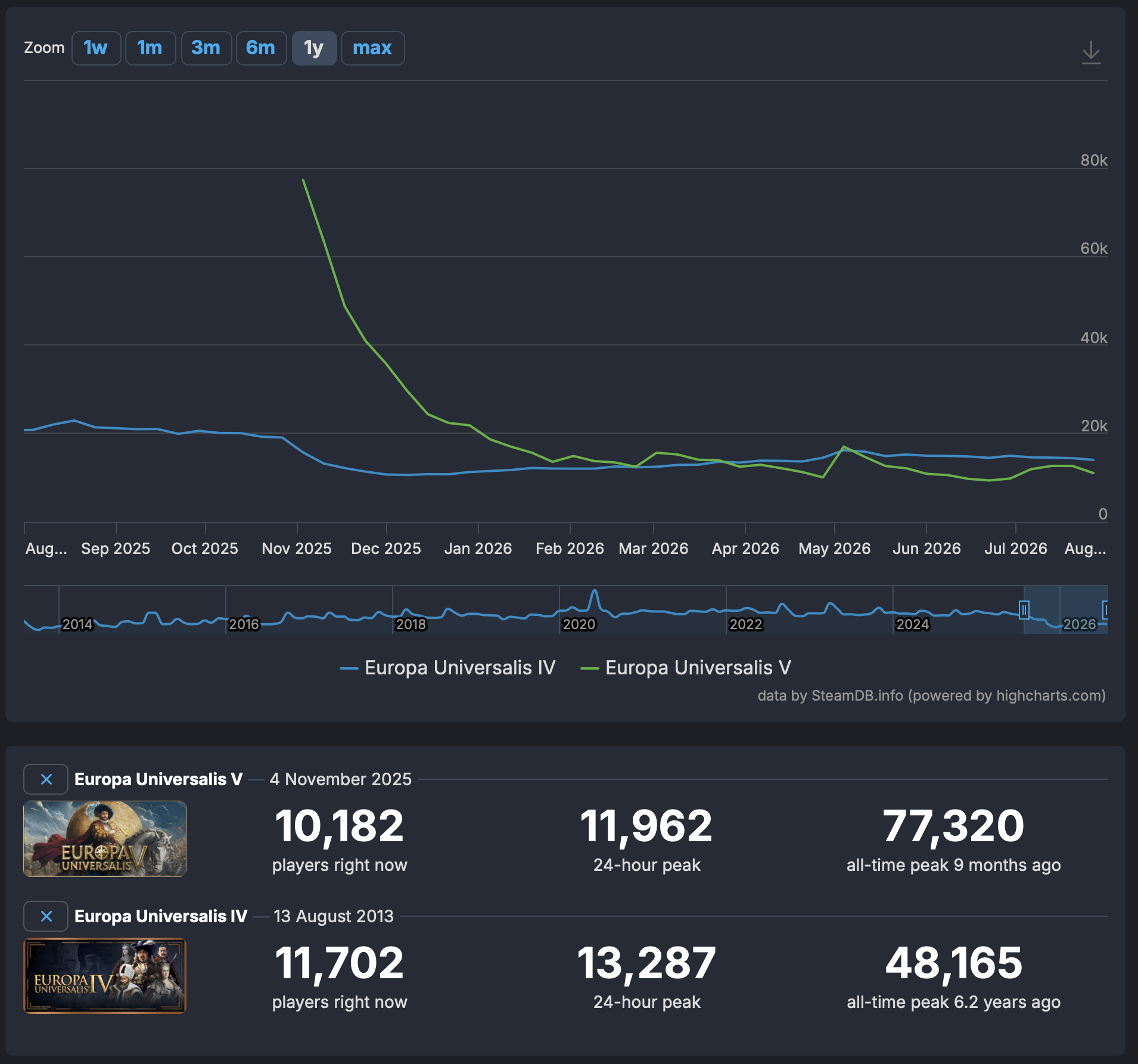Grab the left navigator range handle
The image size is (1138, 1064).
click(1024, 610)
